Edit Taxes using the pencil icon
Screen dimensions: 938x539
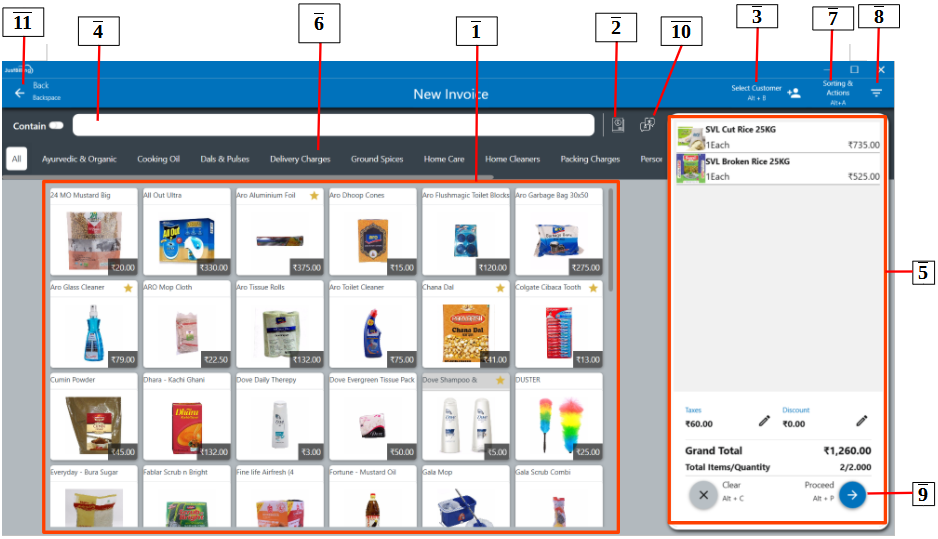pos(765,421)
